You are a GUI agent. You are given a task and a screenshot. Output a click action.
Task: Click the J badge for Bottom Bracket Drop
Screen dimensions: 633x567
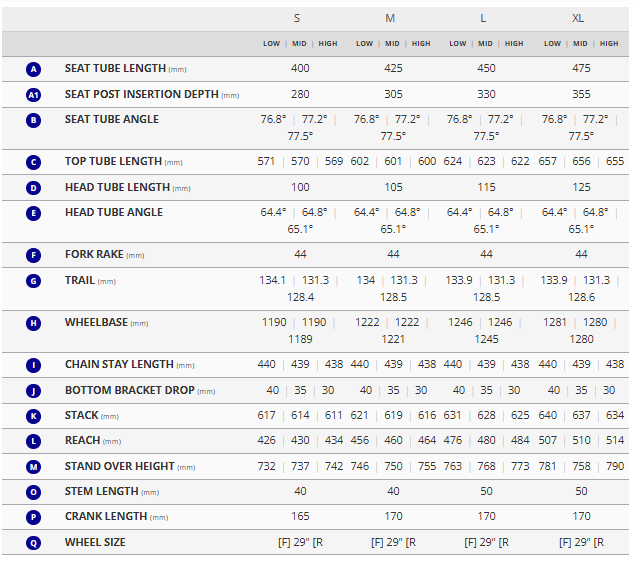coord(34,391)
